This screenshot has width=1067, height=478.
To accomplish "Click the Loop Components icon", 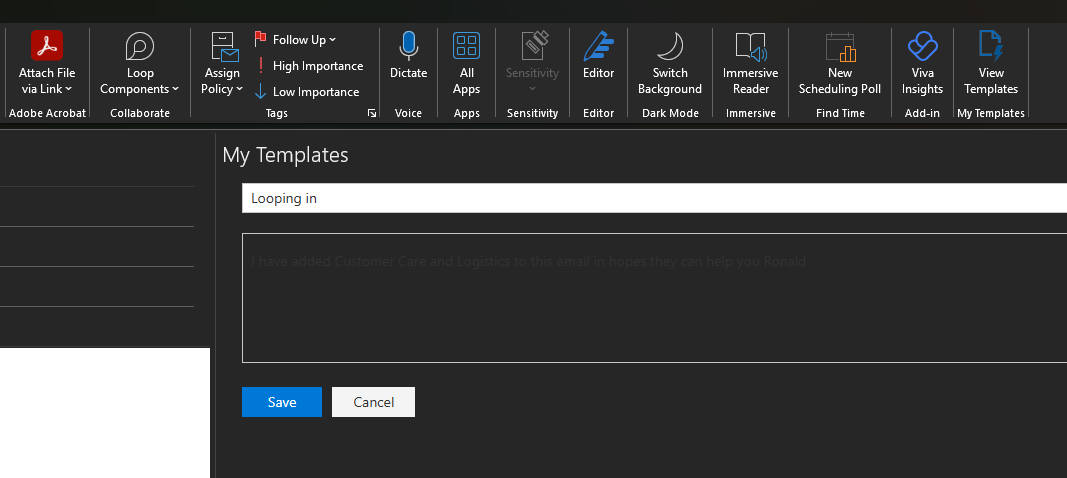I will (x=139, y=46).
